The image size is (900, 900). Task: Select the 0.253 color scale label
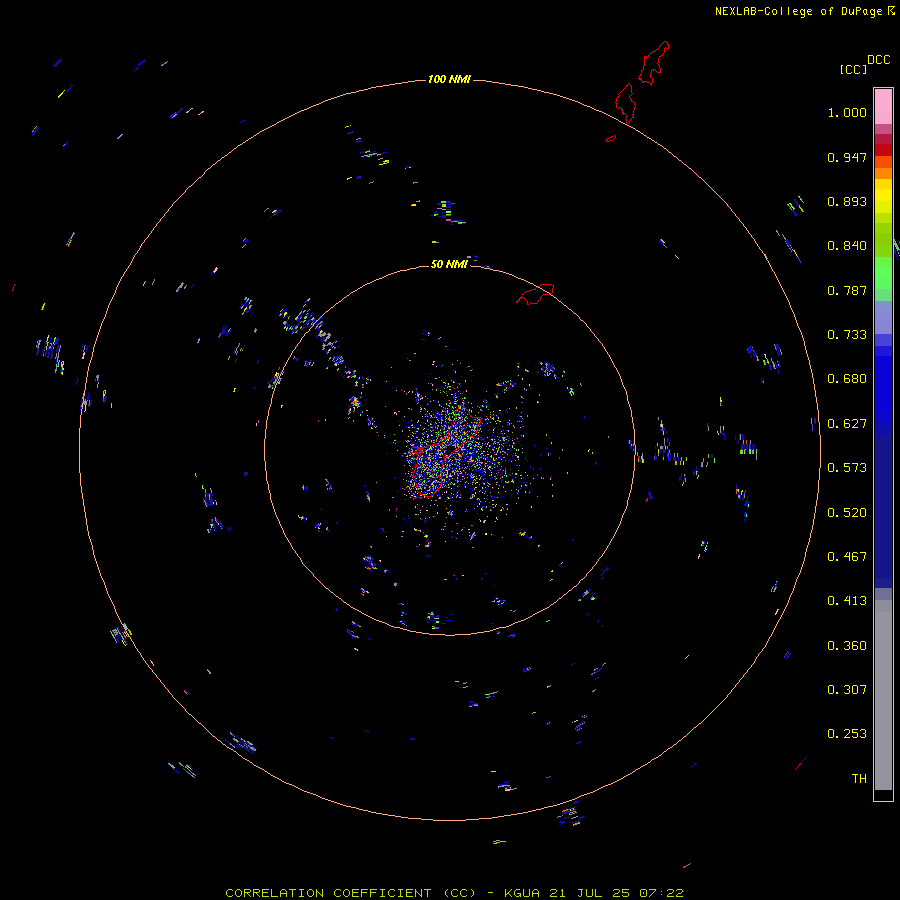(x=847, y=734)
